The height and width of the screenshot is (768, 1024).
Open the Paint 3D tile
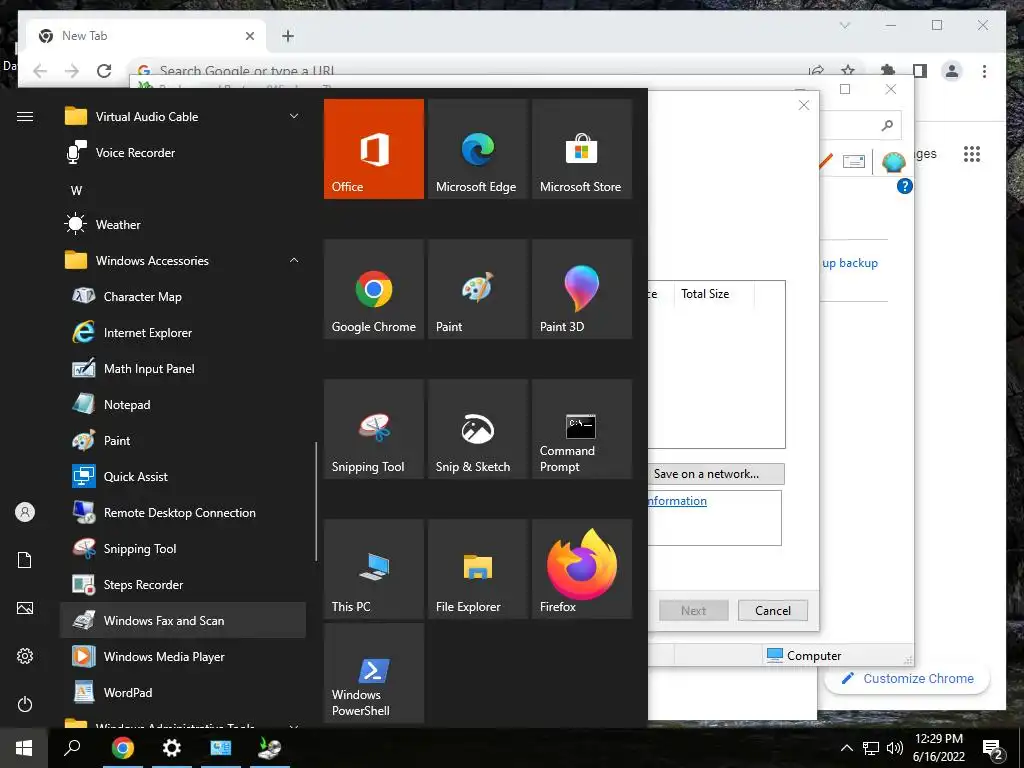tap(582, 289)
